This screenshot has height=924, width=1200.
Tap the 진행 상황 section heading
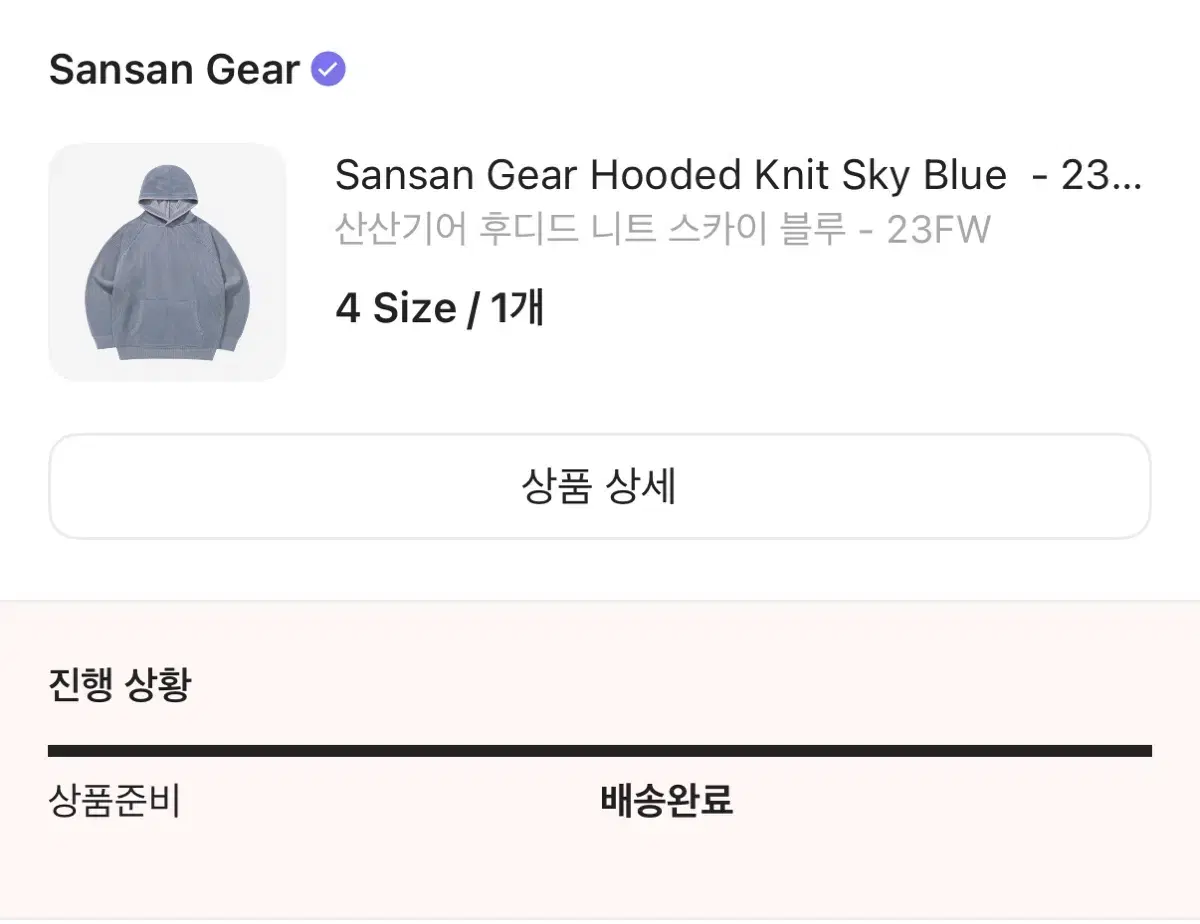point(119,685)
